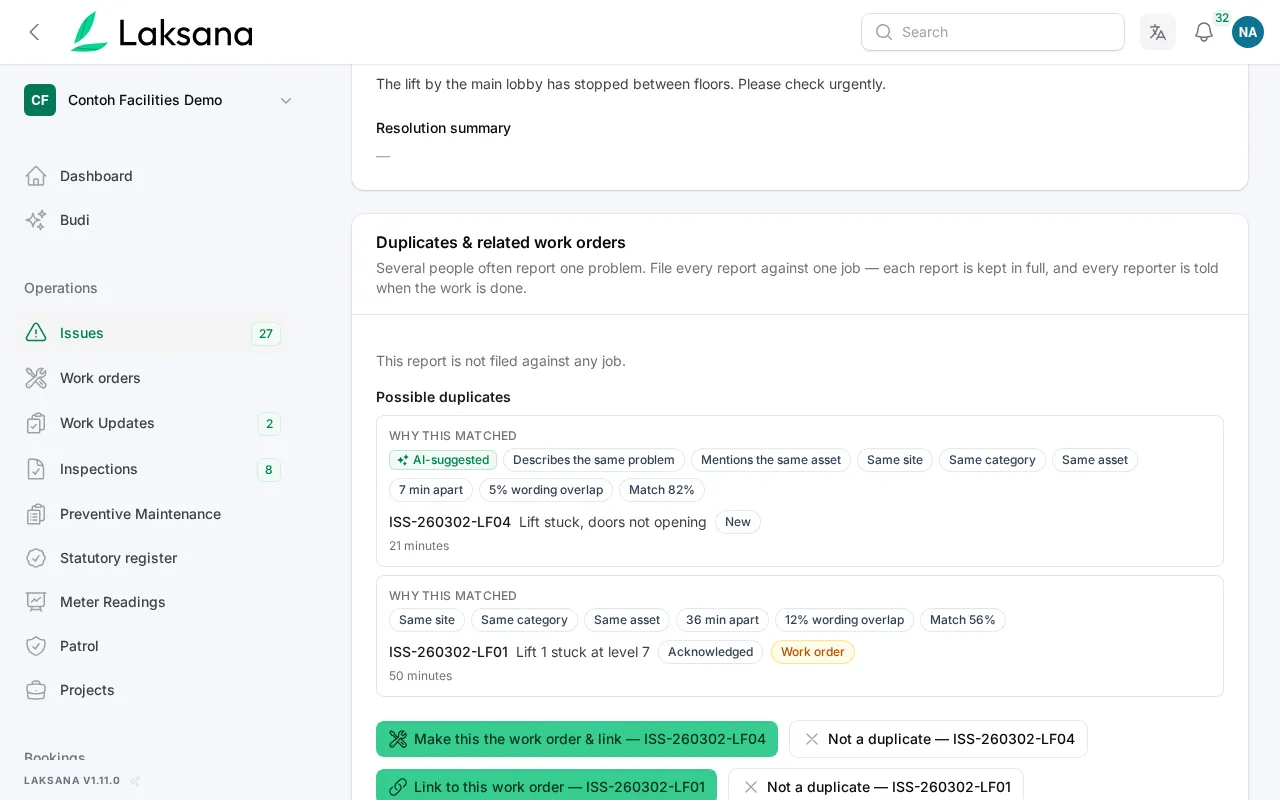This screenshot has height=800, width=1280.
Task: Open the Dashboard menu item
Action: coord(152,176)
